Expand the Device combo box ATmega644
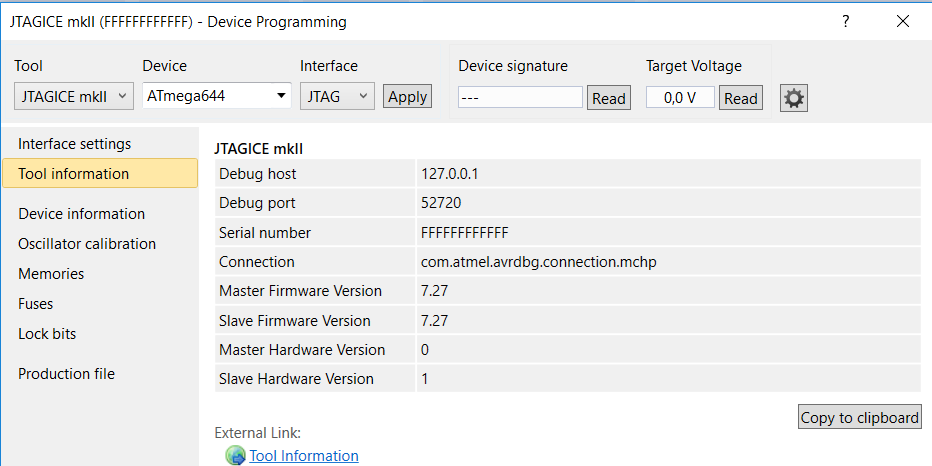 (x=217, y=96)
